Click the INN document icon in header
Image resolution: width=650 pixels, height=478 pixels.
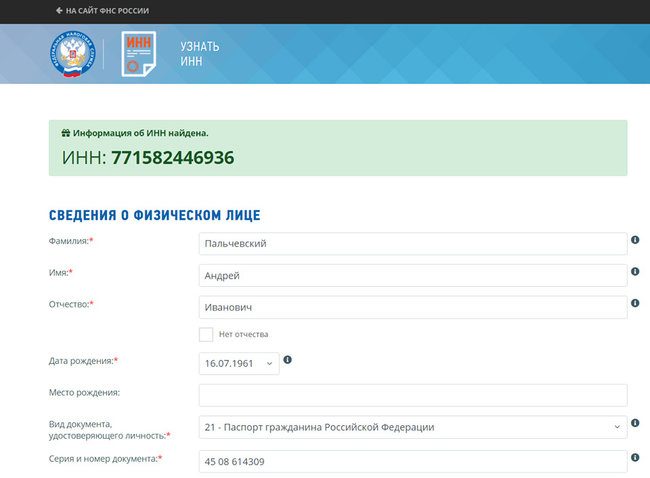[139, 54]
